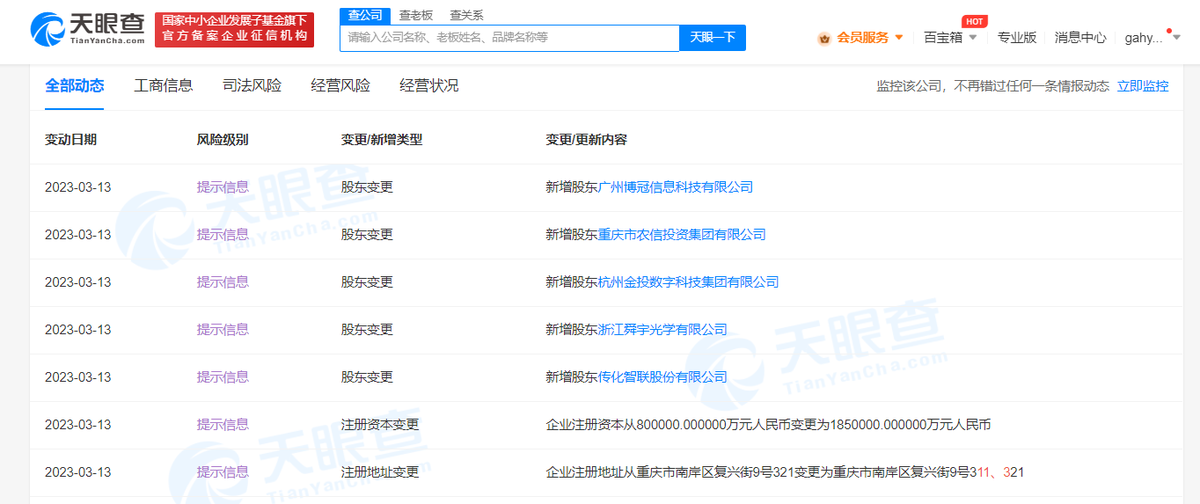Open 专业版 link
1200x504 pixels.
coord(1017,38)
